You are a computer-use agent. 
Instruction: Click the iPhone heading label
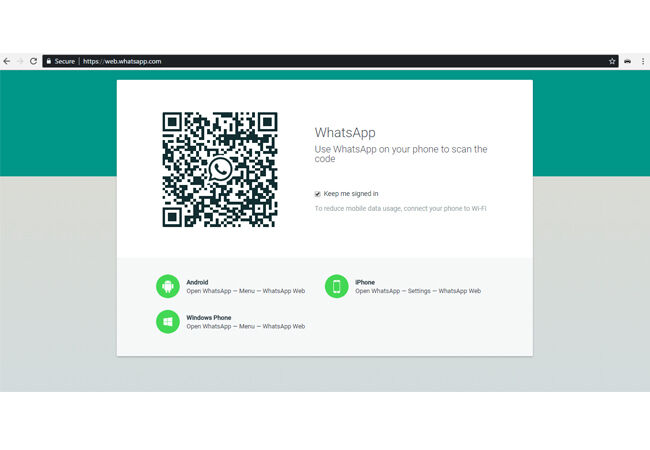(x=365, y=282)
